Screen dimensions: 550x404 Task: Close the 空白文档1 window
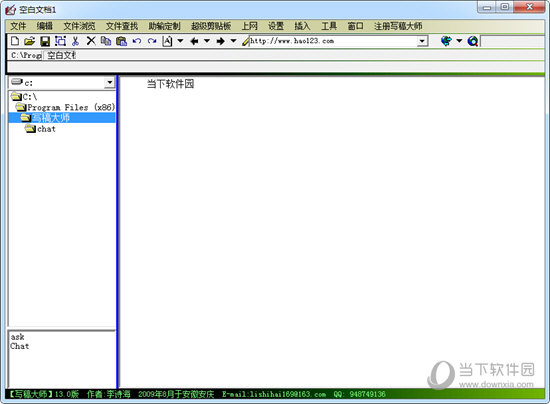[529, 7]
